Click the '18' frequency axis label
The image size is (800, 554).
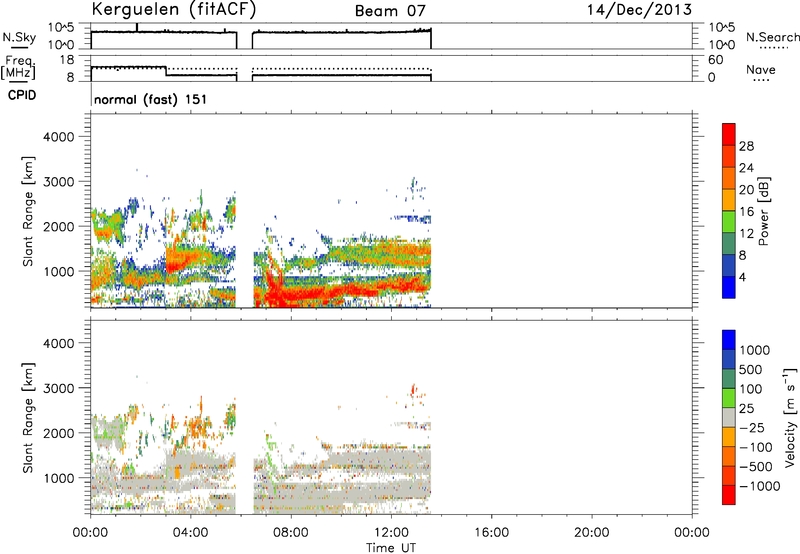(x=67, y=60)
